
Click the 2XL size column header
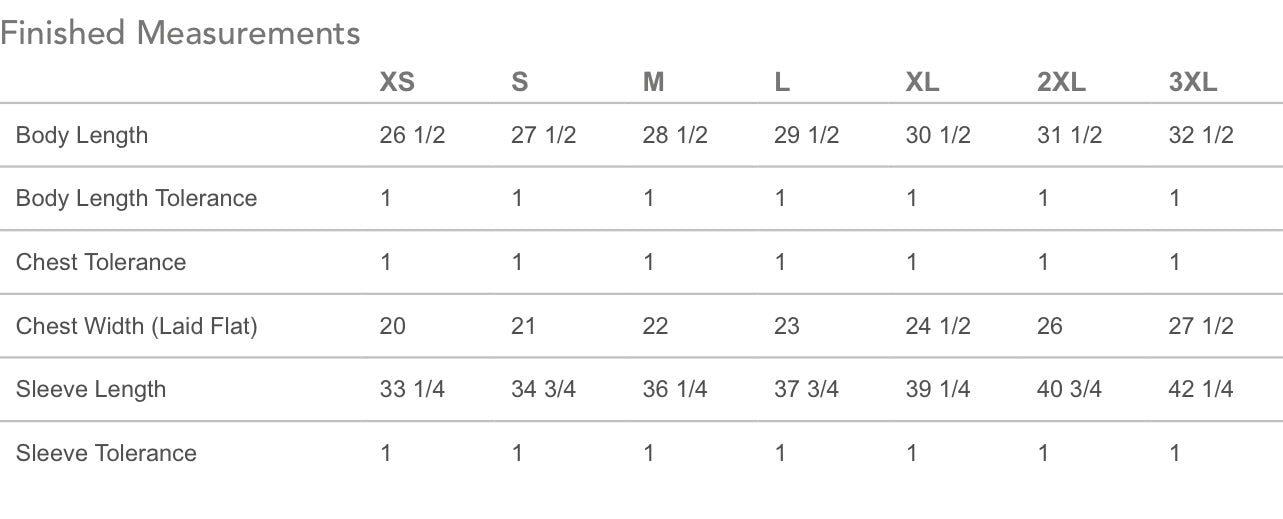pos(1061,82)
